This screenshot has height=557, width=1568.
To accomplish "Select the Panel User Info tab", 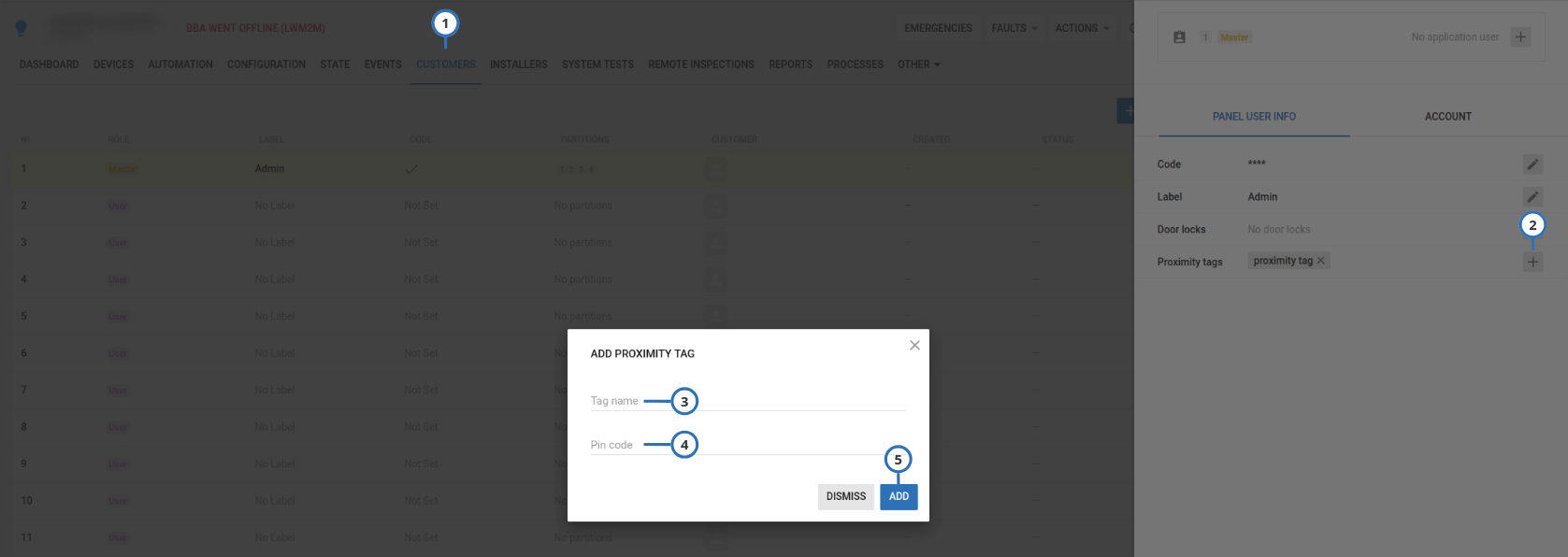I will 1254,117.
